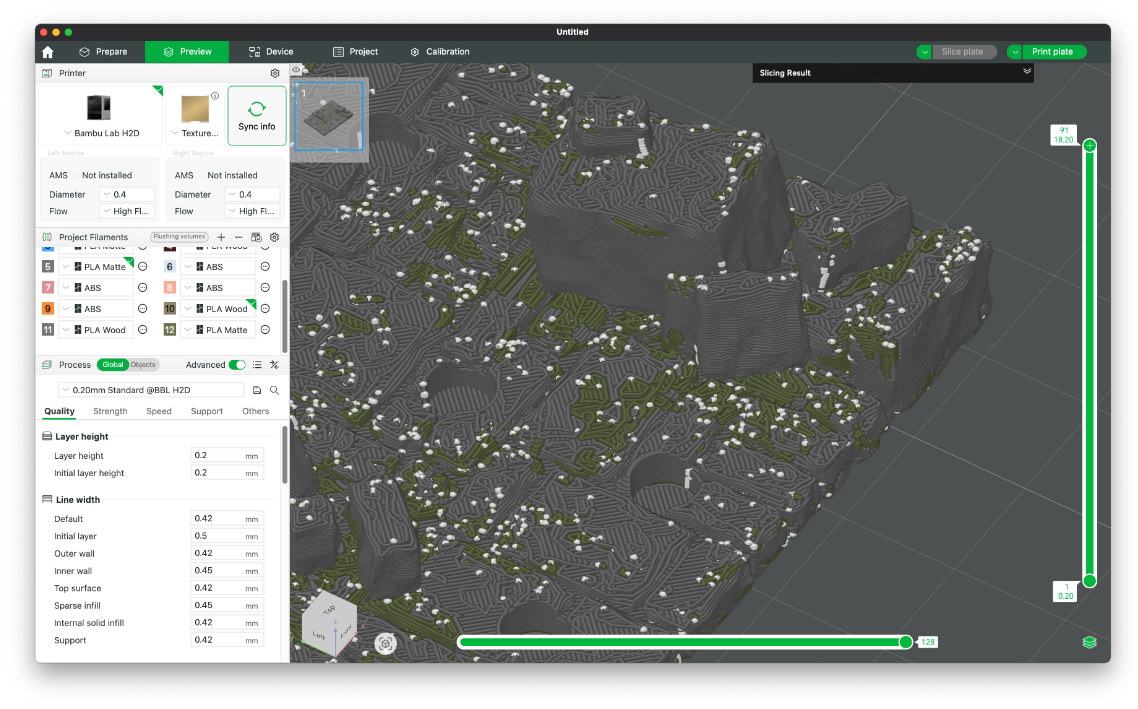Click the Sync info button
The width and height of the screenshot is (1138, 709).
pyautogui.click(x=257, y=116)
